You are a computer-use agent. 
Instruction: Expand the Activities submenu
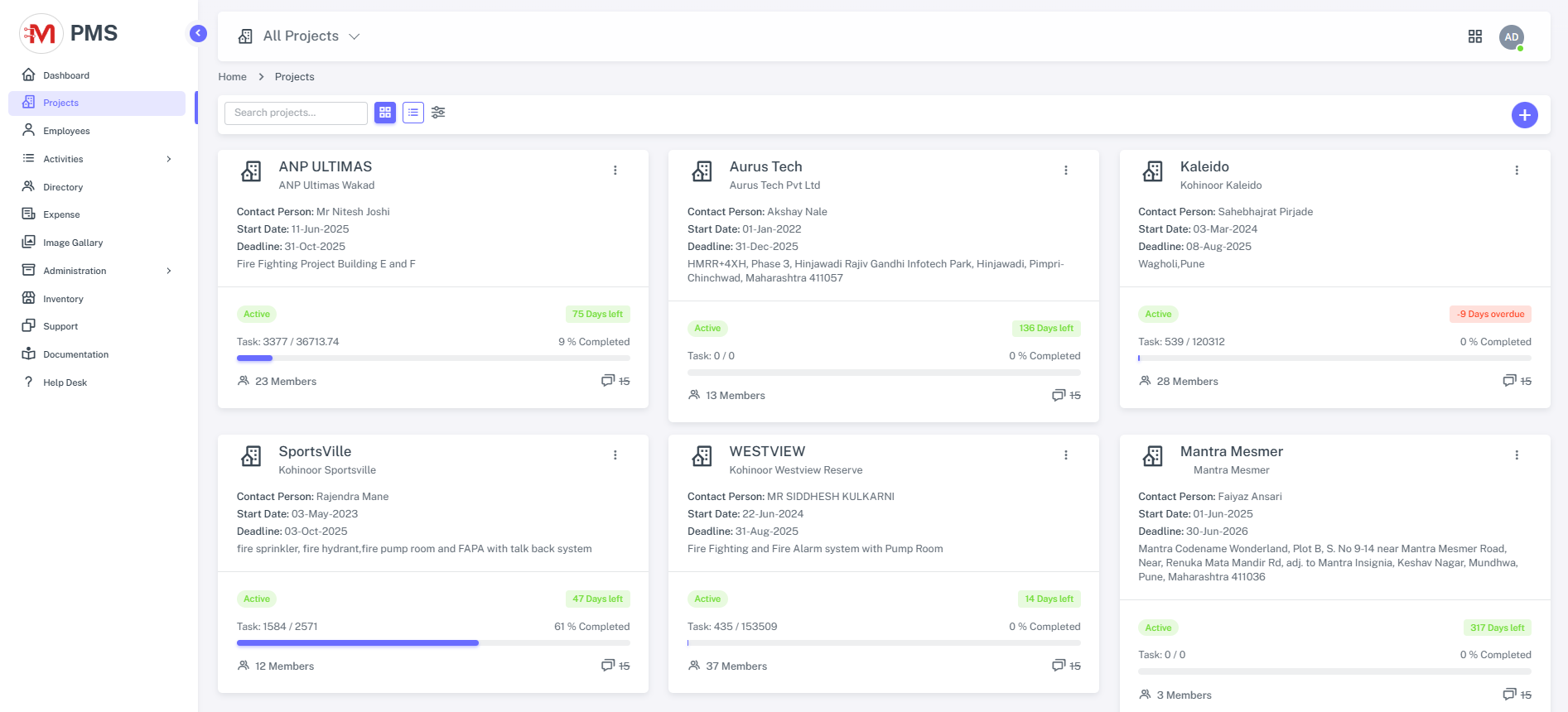(169, 159)
